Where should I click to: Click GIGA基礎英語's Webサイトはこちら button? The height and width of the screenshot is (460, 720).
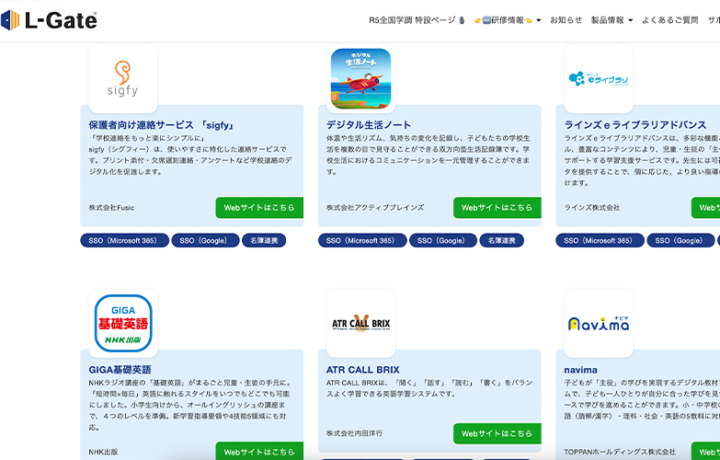[259, 452]
